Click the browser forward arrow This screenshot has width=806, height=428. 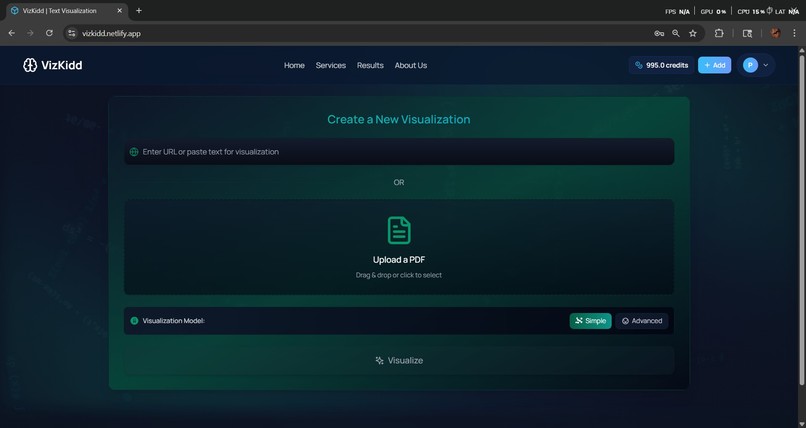[x=30, y=33]
